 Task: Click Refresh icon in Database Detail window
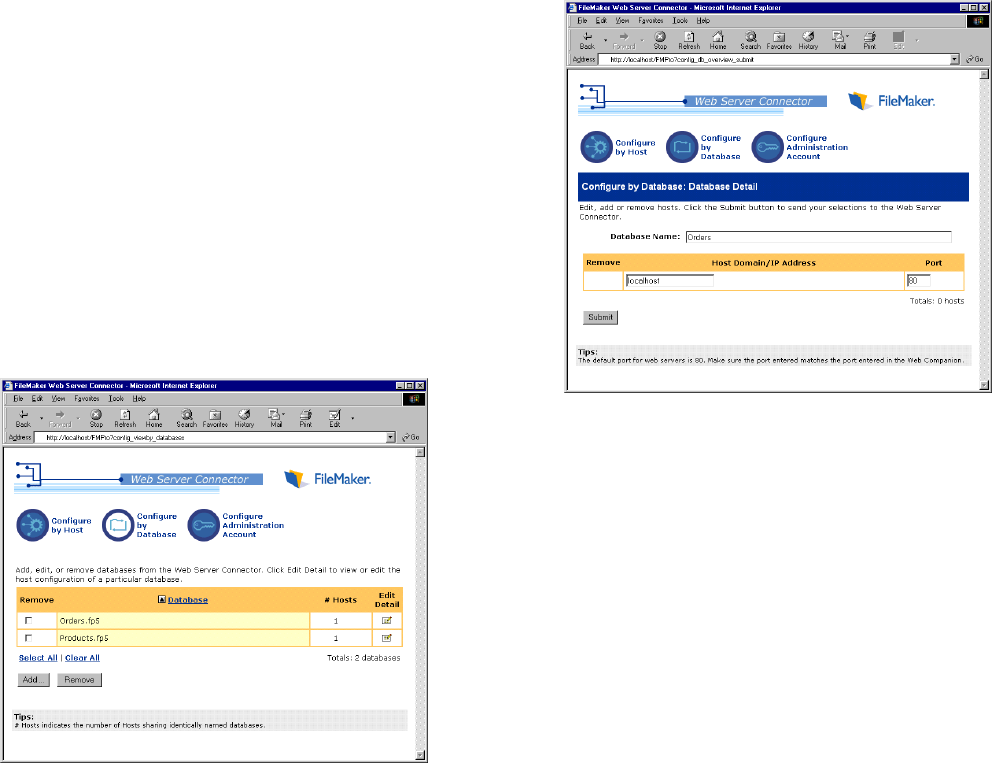tap(689, 40)
